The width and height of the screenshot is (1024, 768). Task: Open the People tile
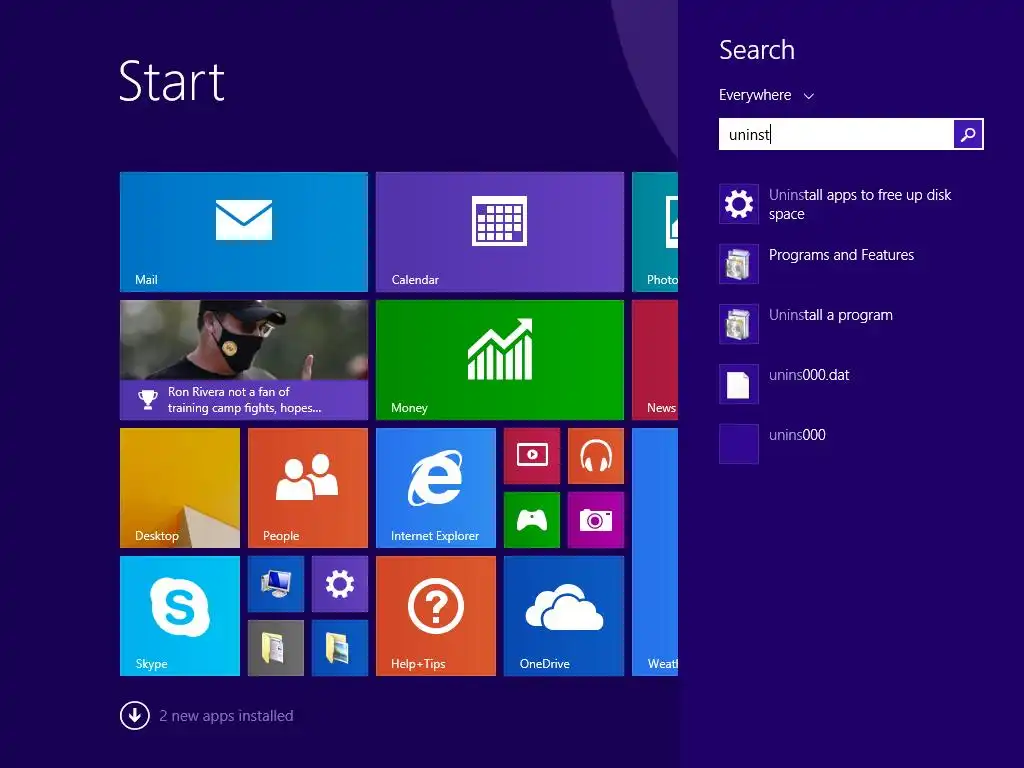(x=308, y=488)
